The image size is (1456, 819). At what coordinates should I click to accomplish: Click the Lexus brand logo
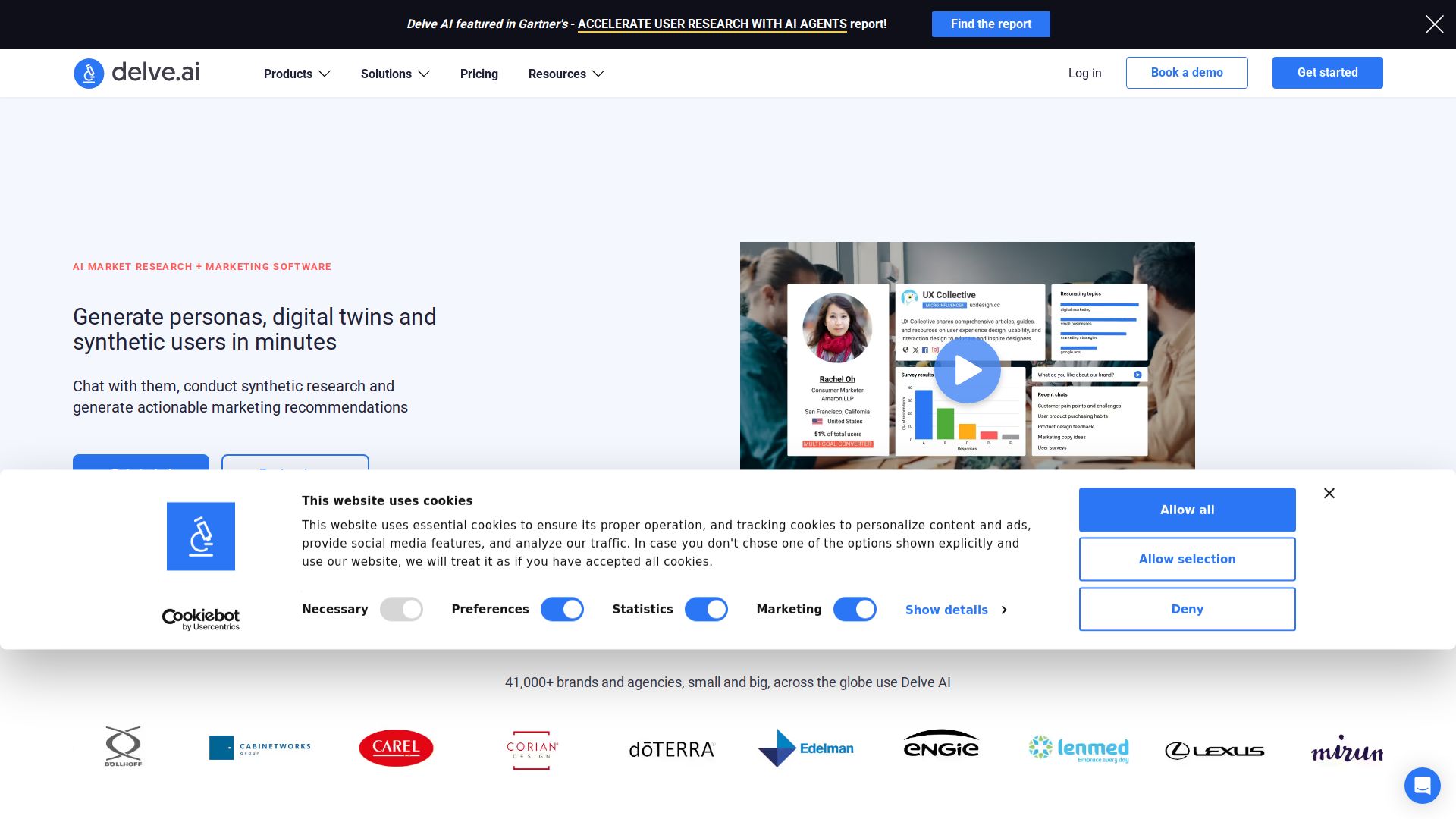pyautogui.click(x=1214, y=750)
